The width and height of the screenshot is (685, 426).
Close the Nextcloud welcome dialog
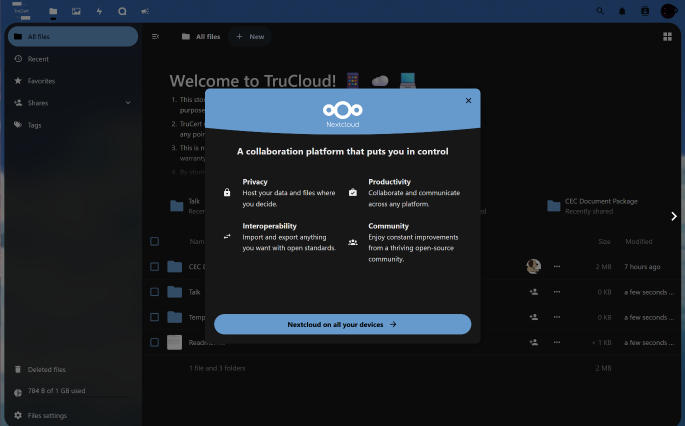(x=468, y=100)
